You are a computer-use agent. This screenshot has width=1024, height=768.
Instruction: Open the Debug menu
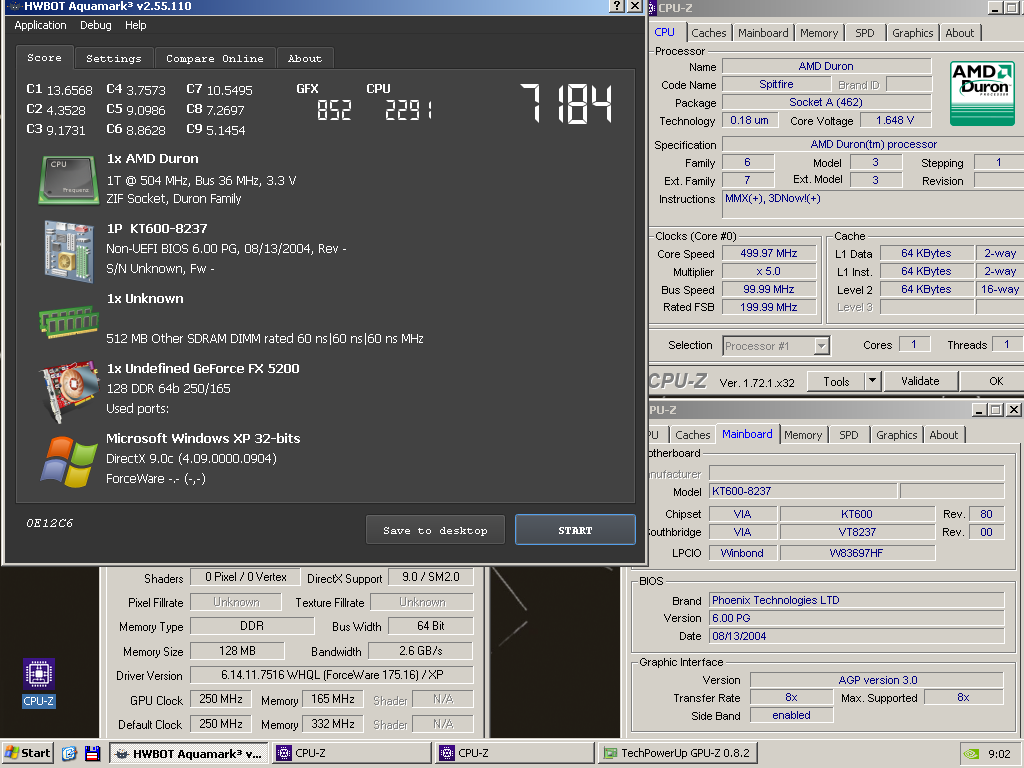pos(95,25)
